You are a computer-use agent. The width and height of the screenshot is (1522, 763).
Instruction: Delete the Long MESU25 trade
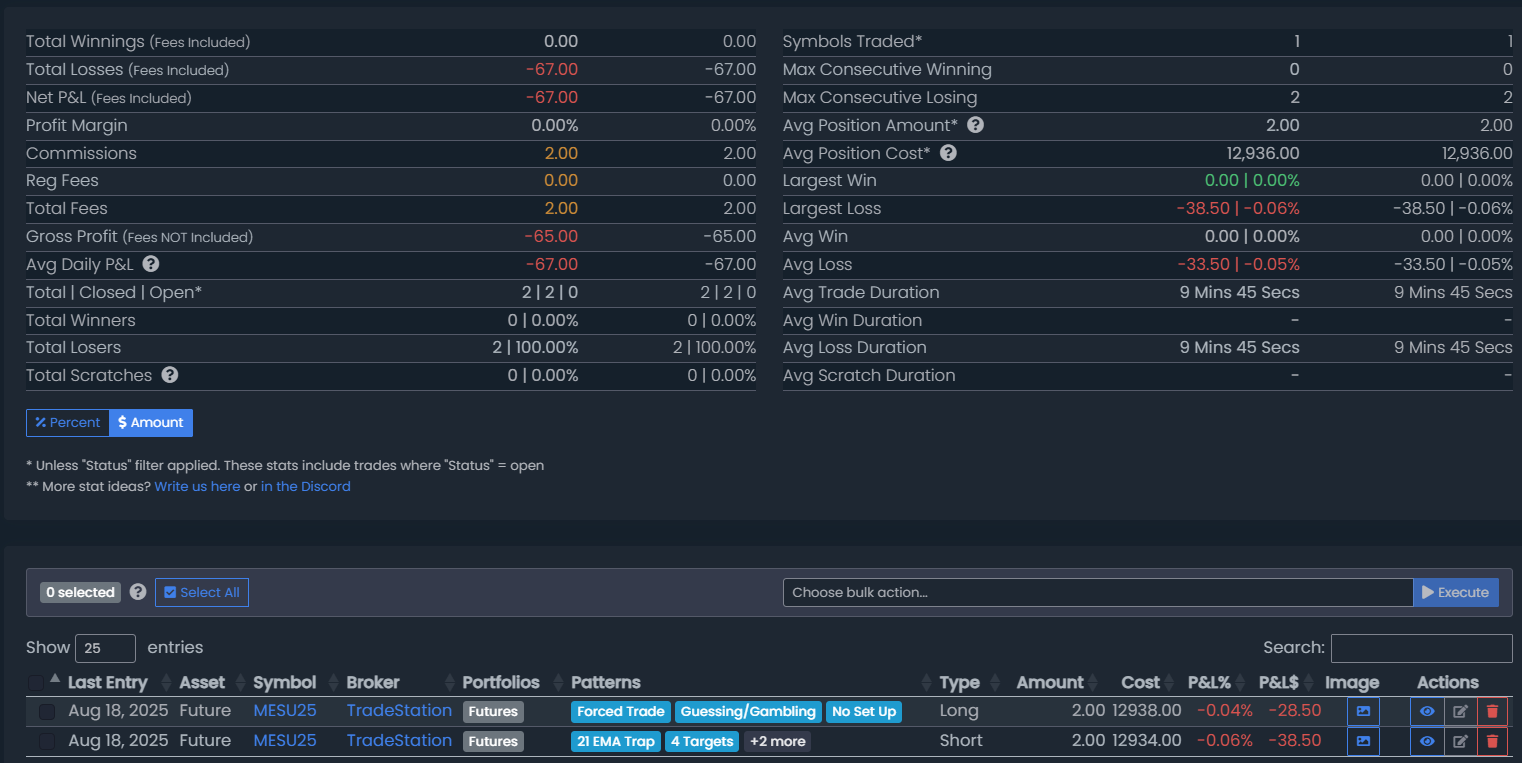point(1492,711)
